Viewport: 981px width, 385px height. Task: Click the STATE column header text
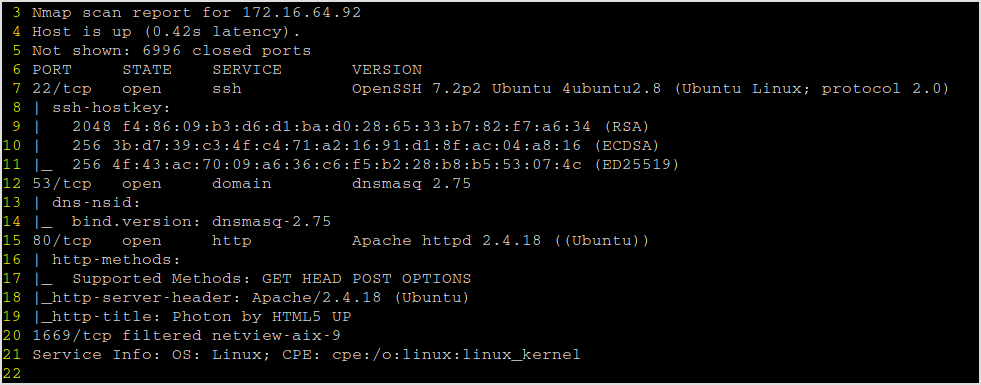click(146, 69)
